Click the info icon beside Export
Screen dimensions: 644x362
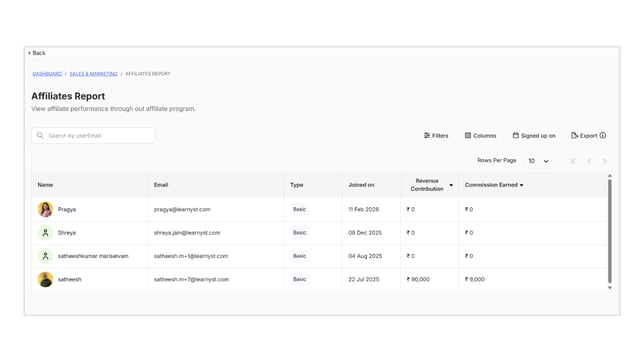(x=603, y=135)
